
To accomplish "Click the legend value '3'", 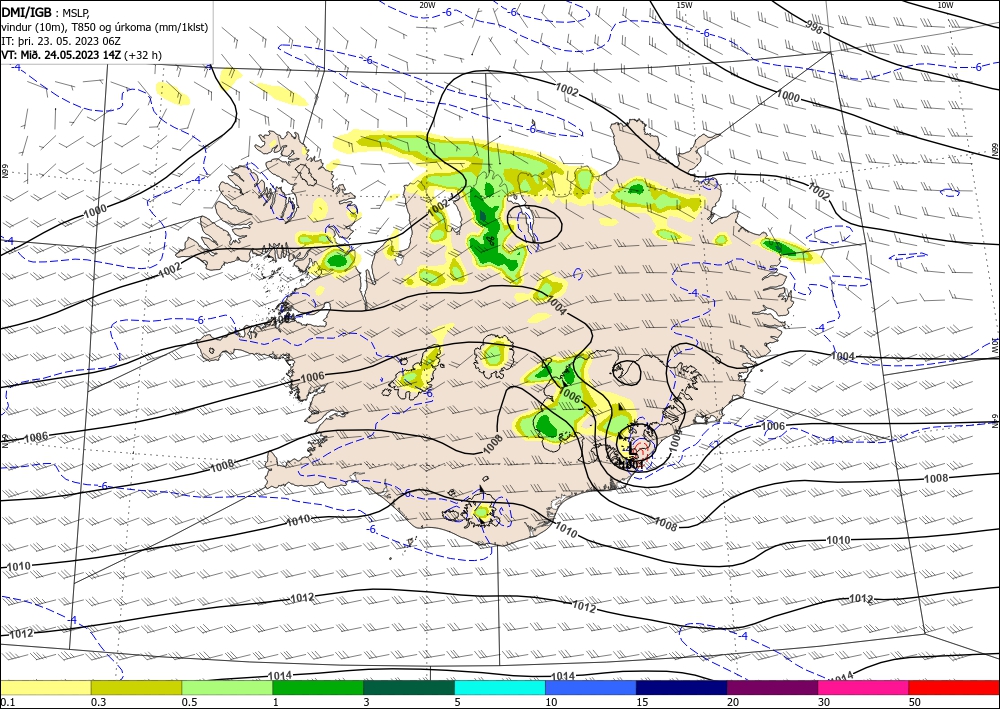I will [367, 702].
